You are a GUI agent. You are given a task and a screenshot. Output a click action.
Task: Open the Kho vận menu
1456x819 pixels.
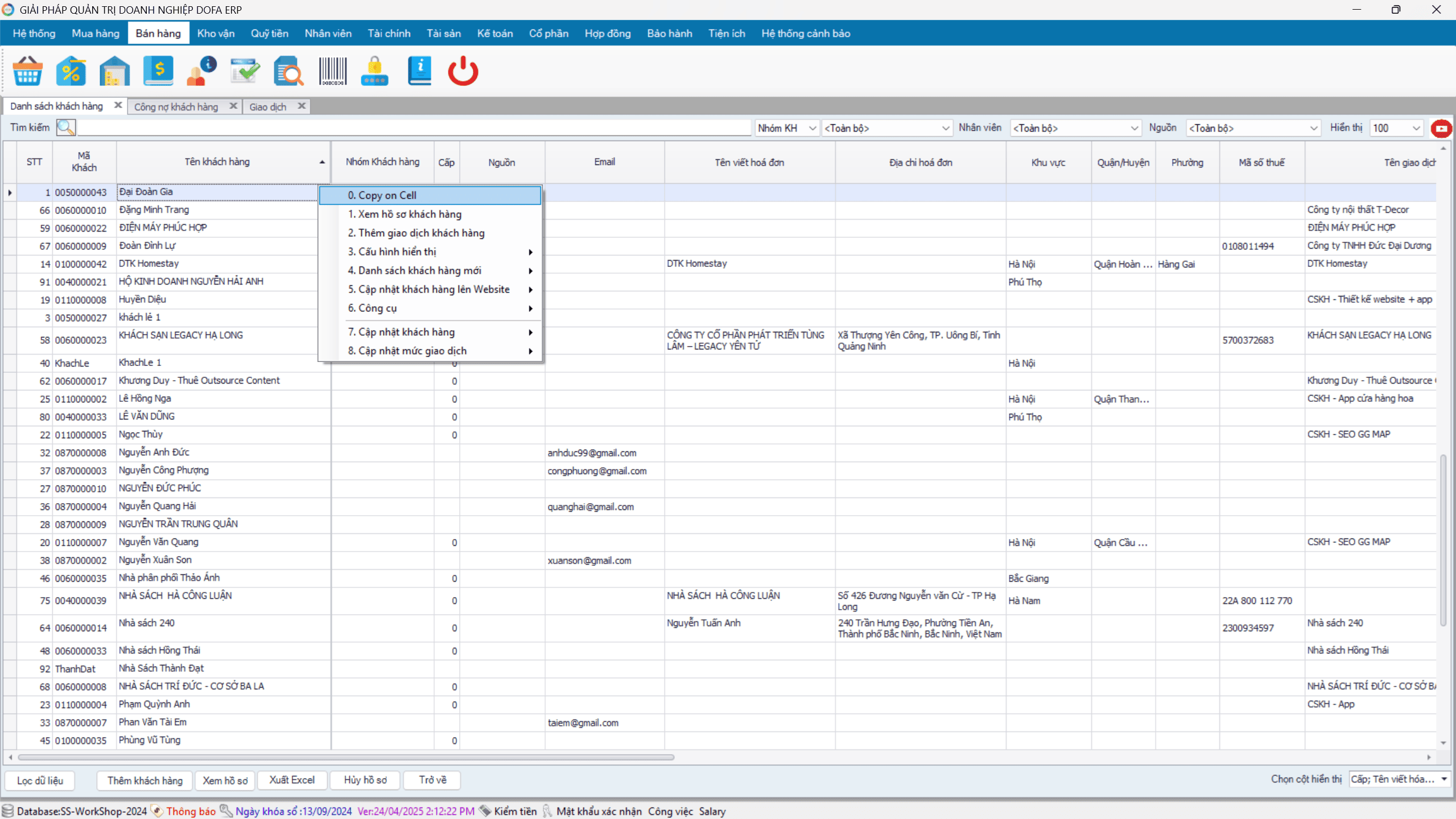tap(216, 33)
